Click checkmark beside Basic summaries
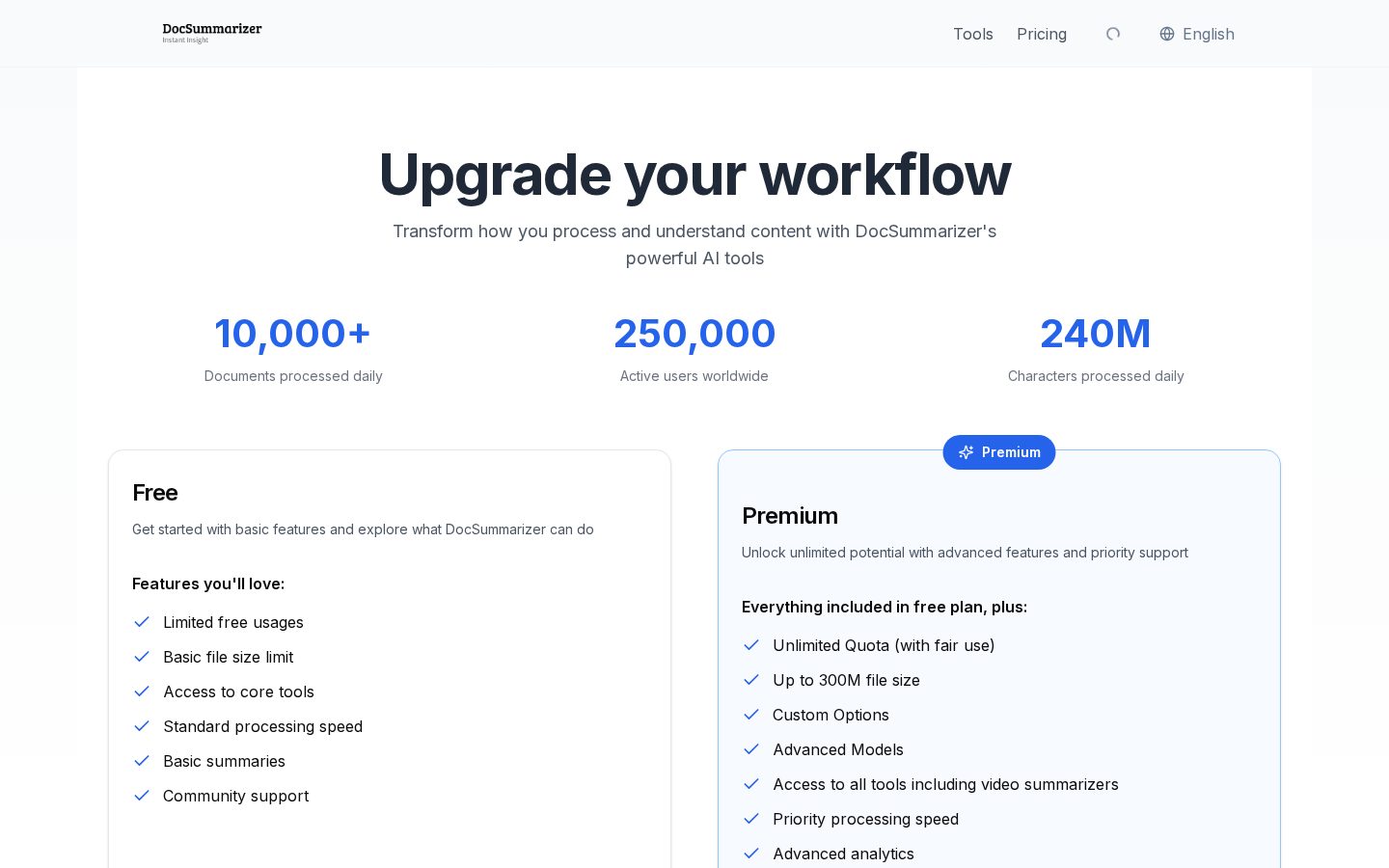The width and height of the screenshot is (1389, 868). [142, 761]
